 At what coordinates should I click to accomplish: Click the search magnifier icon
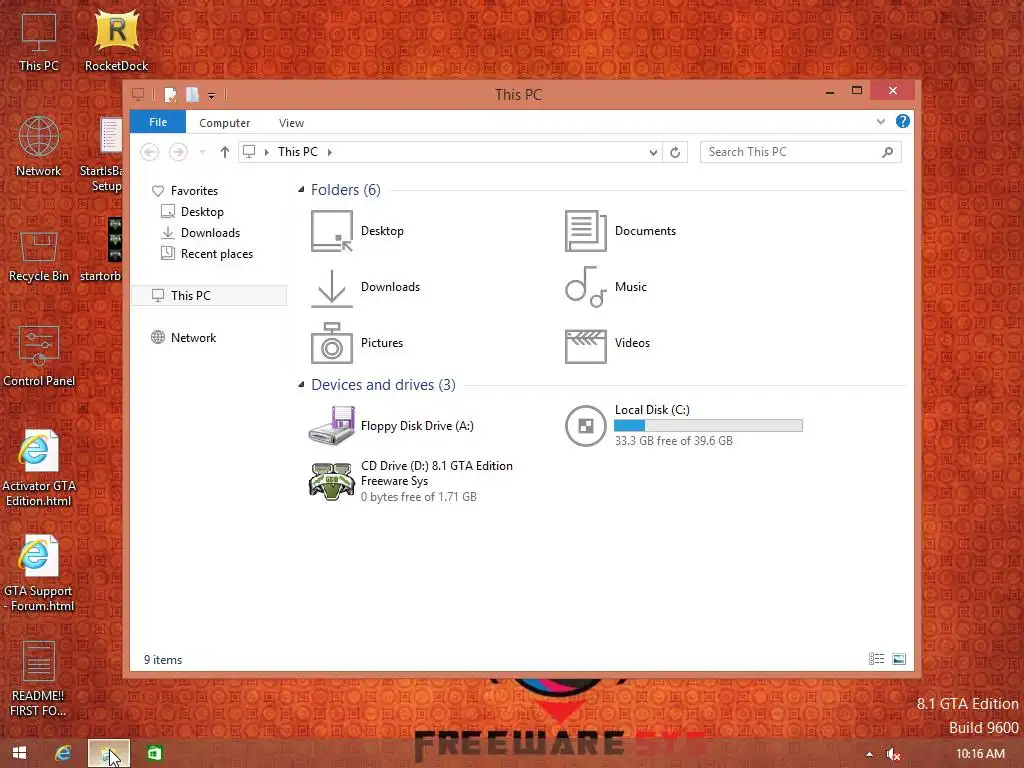tap(887, 152)
